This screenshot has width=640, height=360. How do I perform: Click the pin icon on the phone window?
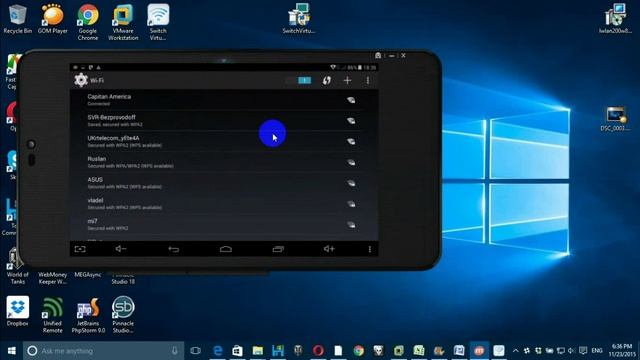click(378, 56)
